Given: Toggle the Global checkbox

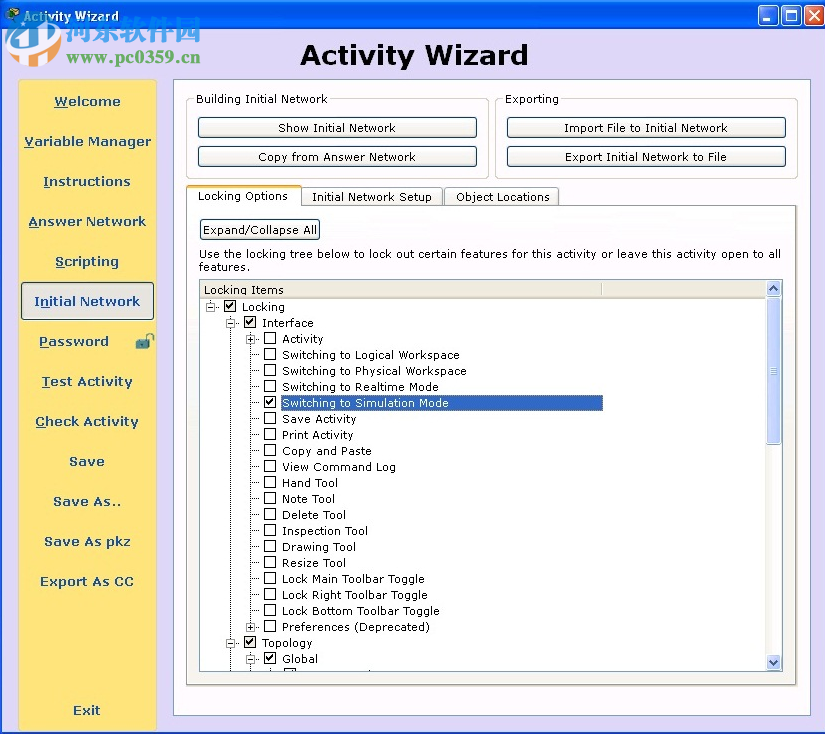Looking at the screenshot, I should 270,658.
